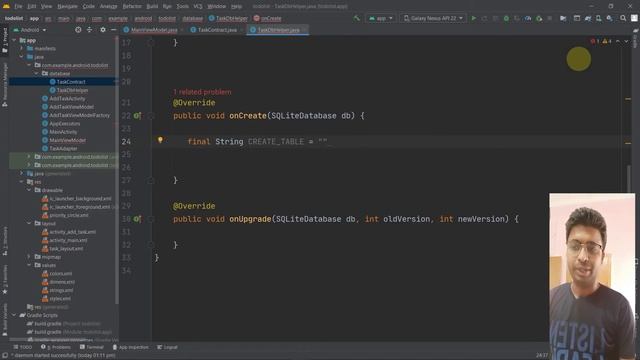Viewport: 640px width, 360px height.
Task: Hide the Project panel with minus icon
Action: pos(113,30)
